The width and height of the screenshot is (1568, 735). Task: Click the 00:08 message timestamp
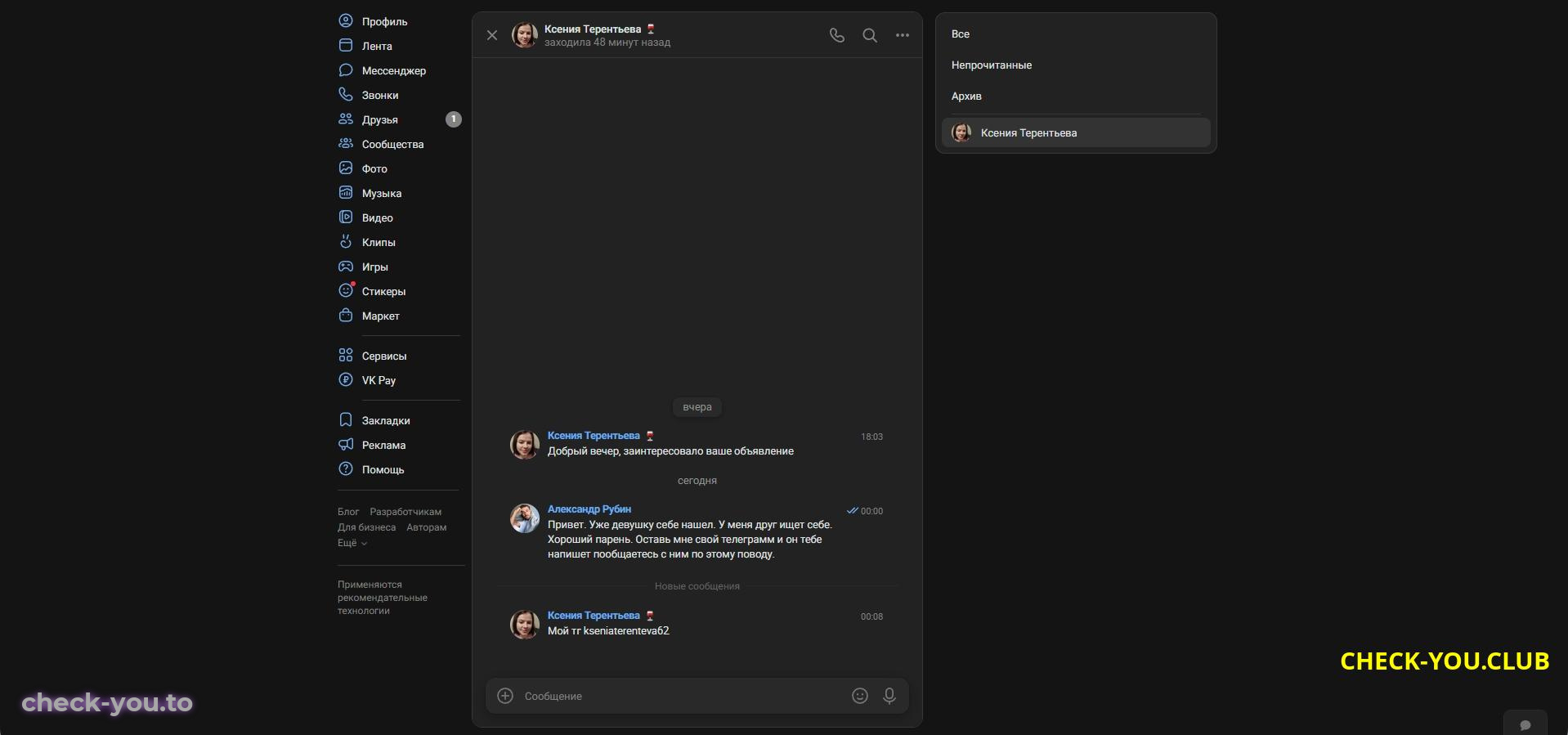tap(871, 616)
